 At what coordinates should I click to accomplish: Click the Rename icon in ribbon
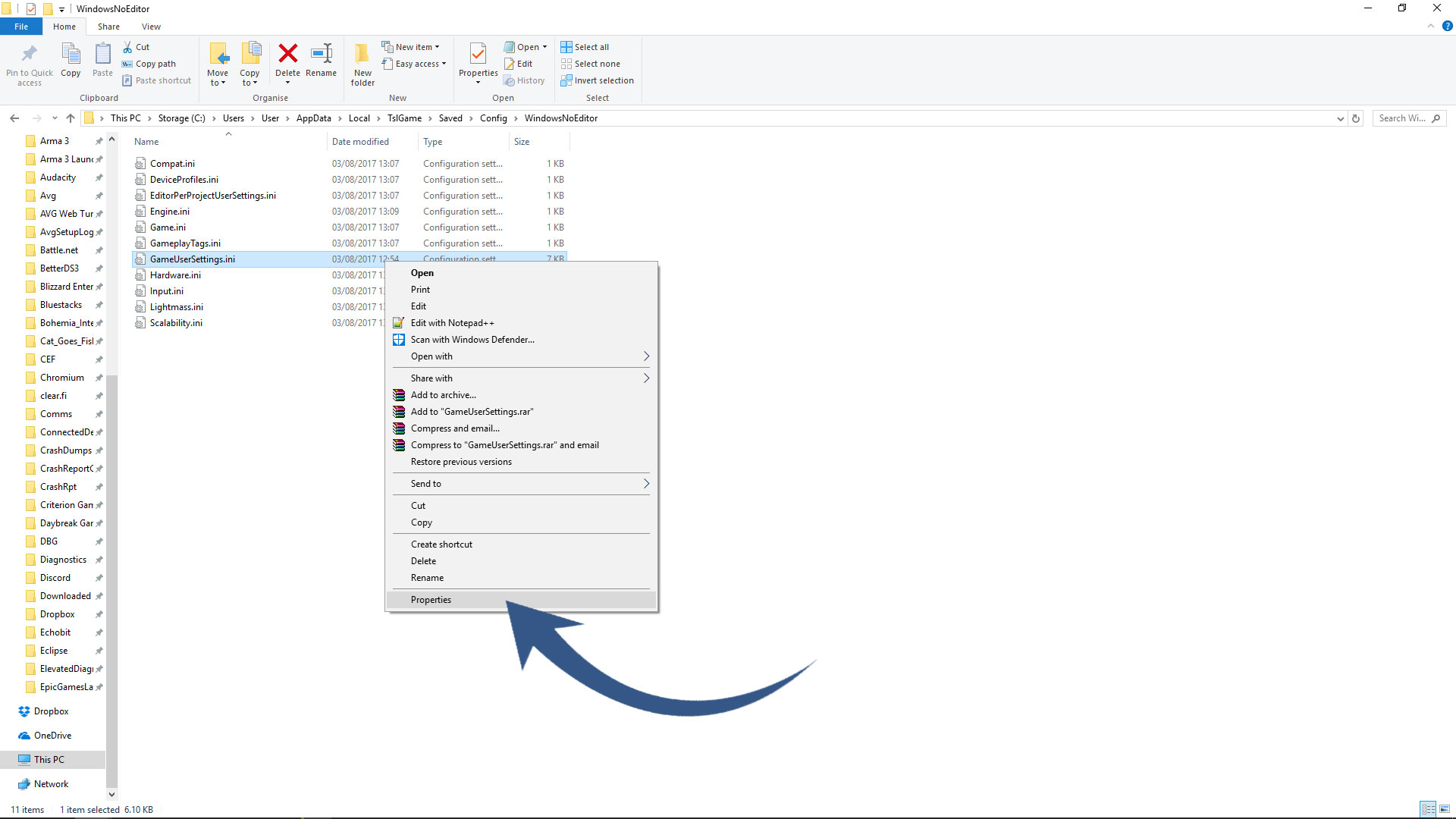(x=321, y=54)
